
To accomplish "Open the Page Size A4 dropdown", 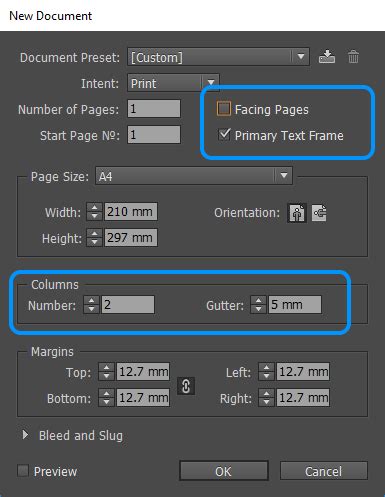I will [x=194, y=176].
